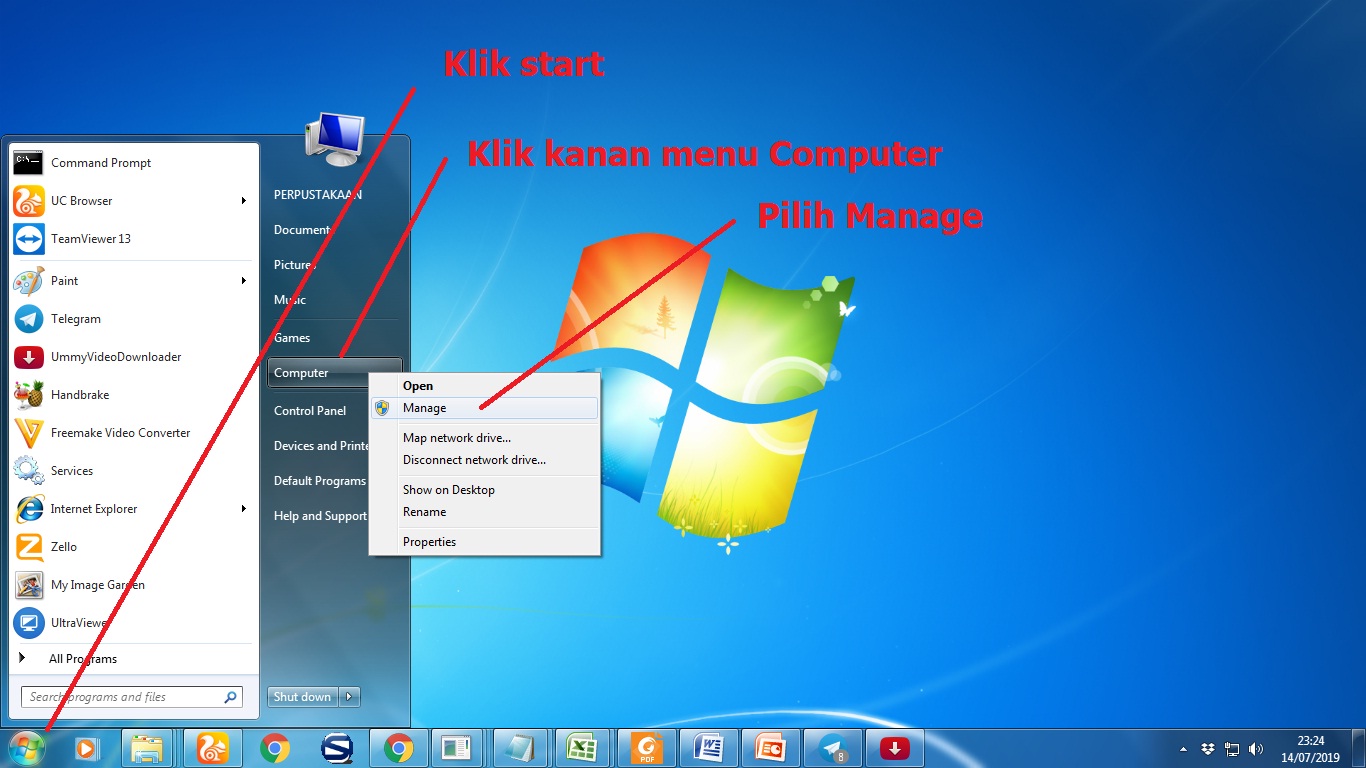Viewport: 1366px width, 768px height.
Task: Open UC Browser from the taskbar
Action: [212, 748]
